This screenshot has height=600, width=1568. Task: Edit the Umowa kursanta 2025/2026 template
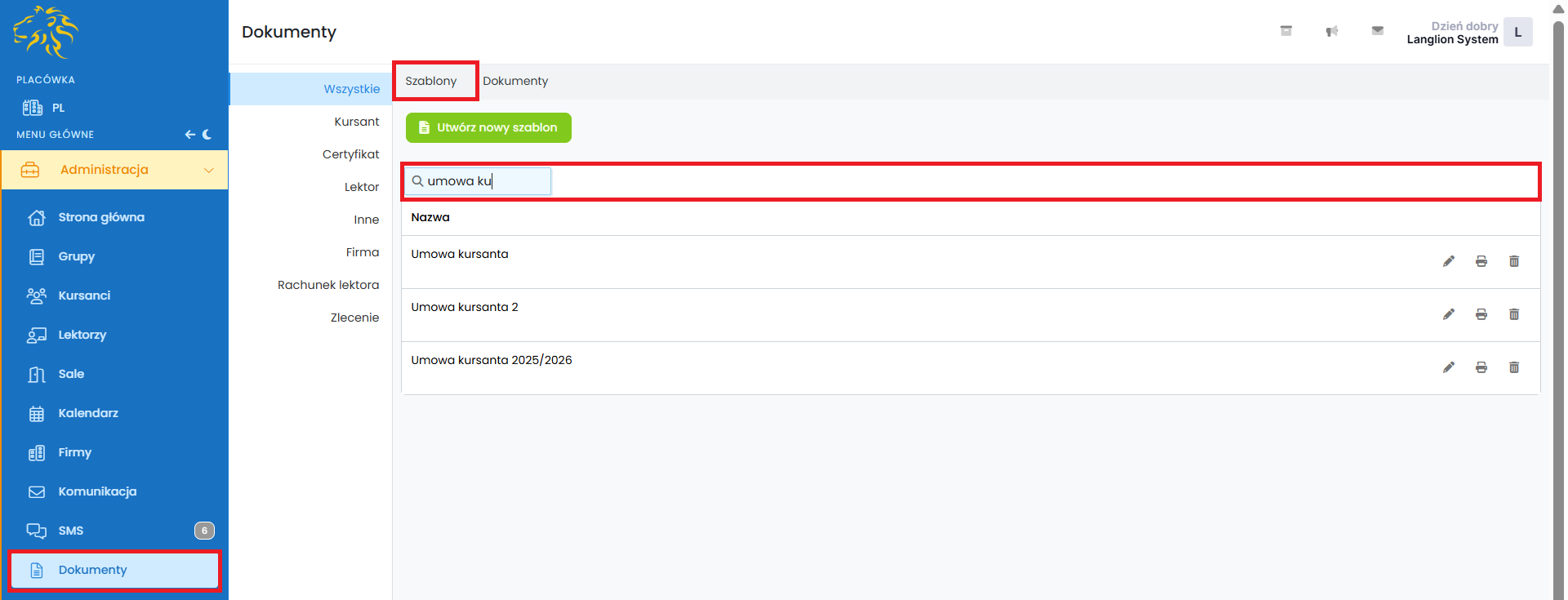point(1448,367)
